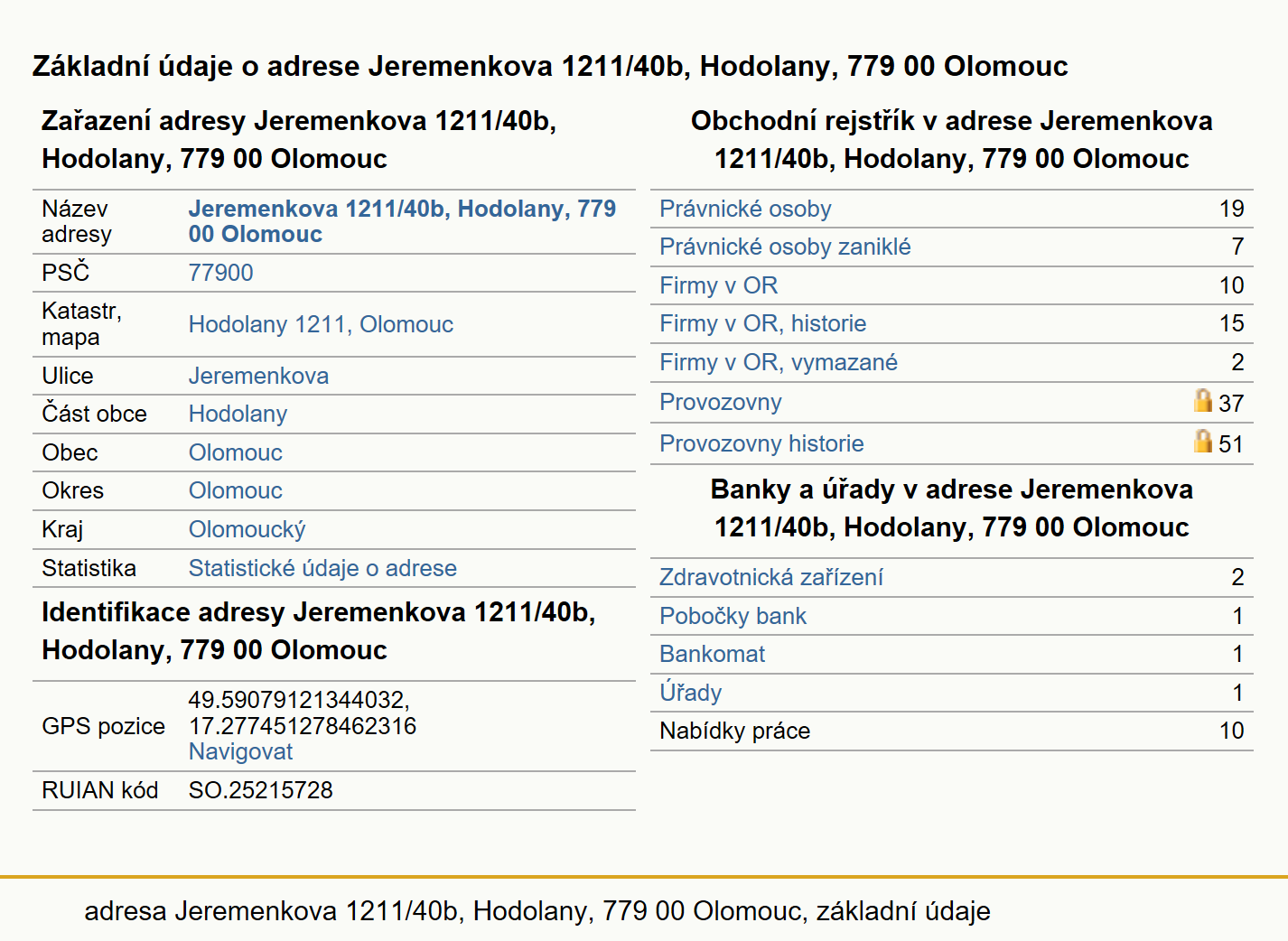
Task: Open the Bankomat link
Action: pyautogui.click(x=712, y=654)
